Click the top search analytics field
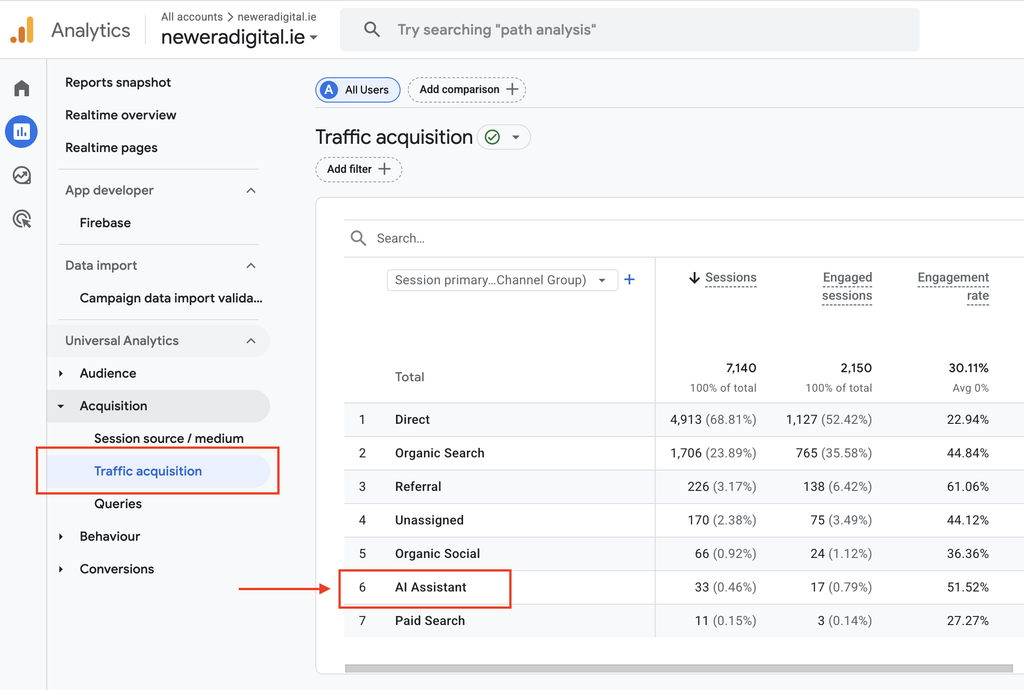Viewport: 1024px width, 690px height. coord(630,30)
